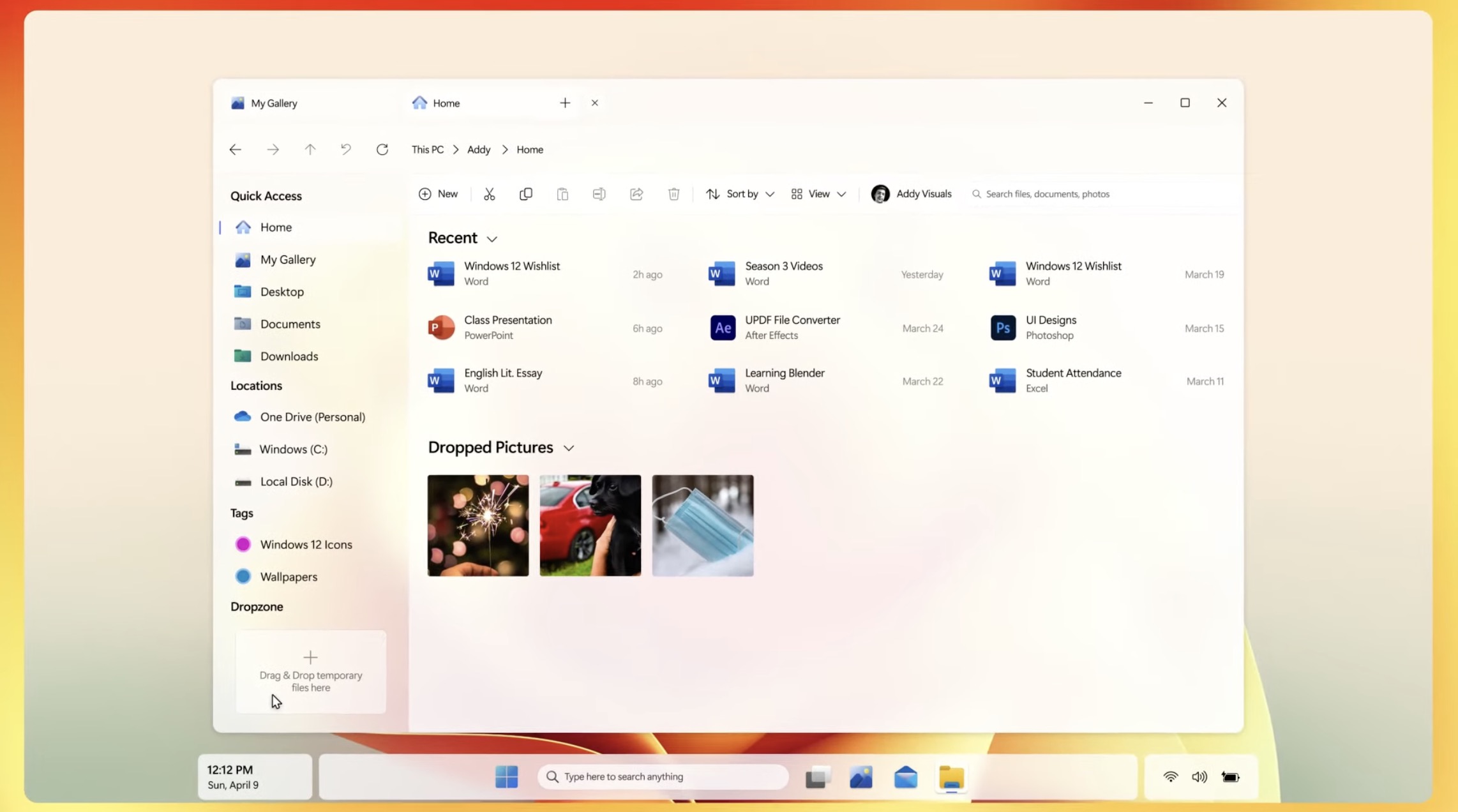Click the share icon in the toolbar
The width and height of the screenshot is (1458, 812).
click(636, 193)
